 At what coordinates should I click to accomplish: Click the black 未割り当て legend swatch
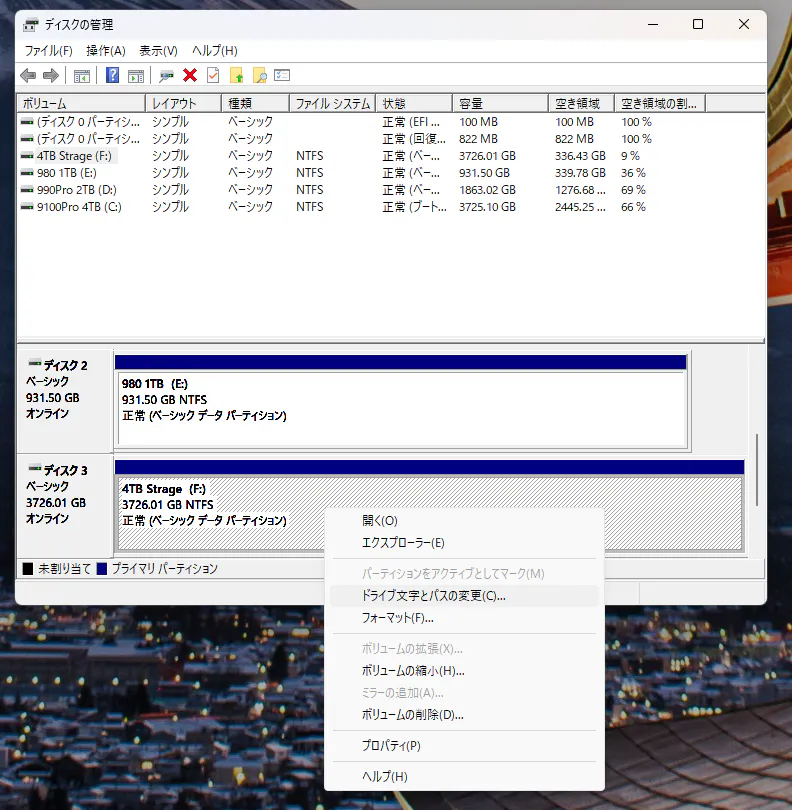pos(28,569)
